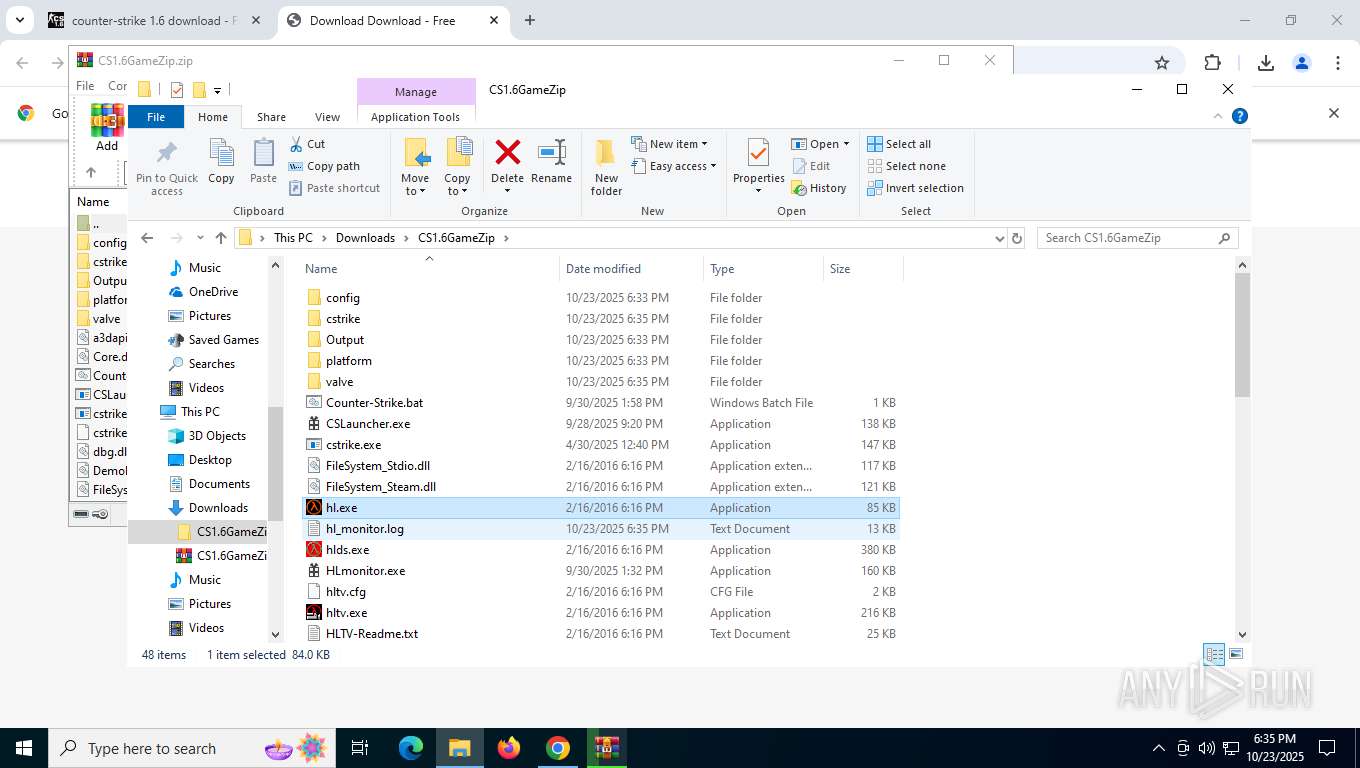1360x768 pixels.
Task: Open the Move to dropdown
Action: click(x=415, y=185)
